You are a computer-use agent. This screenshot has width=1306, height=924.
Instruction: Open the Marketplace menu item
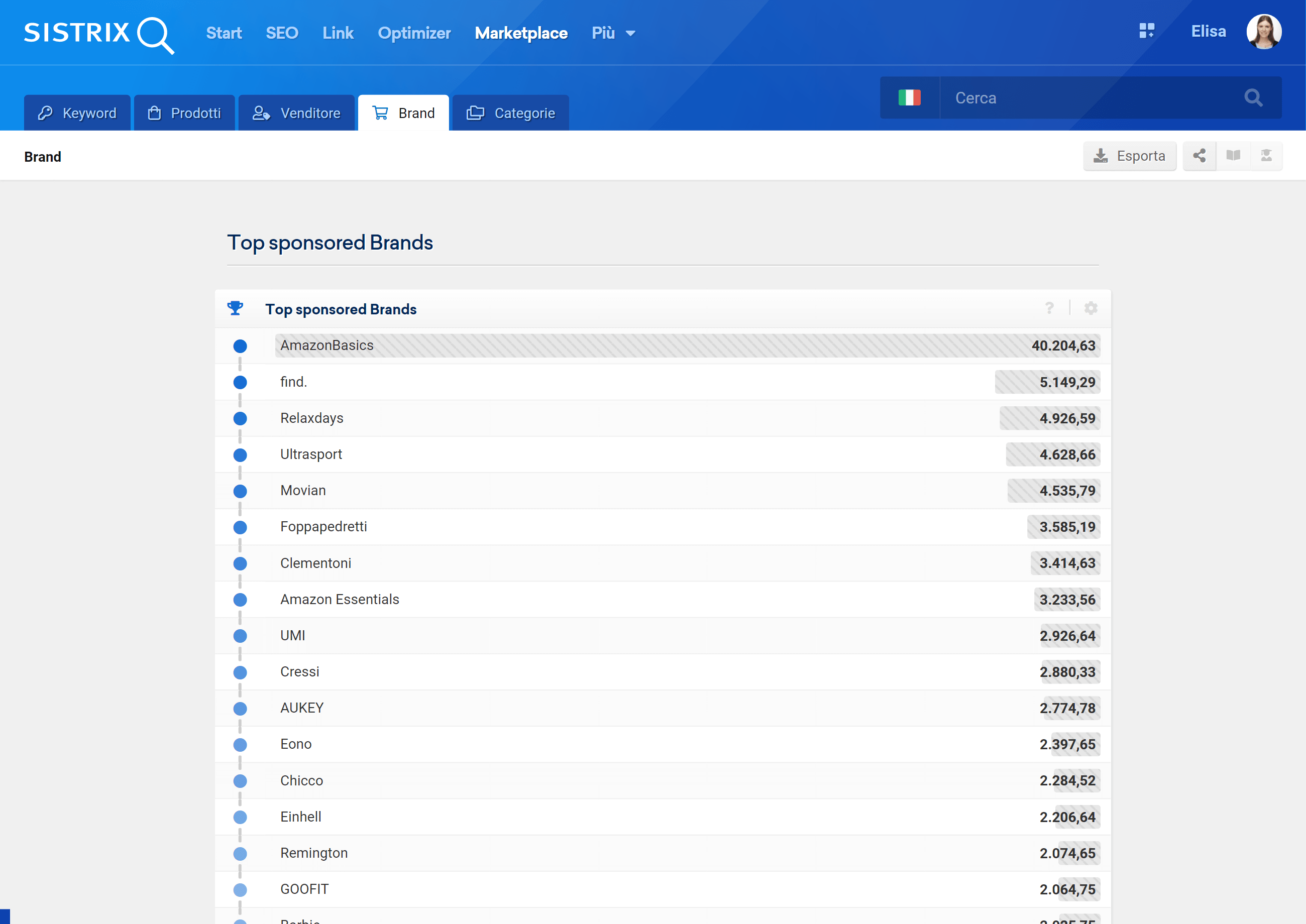click(x=521, y=33)
